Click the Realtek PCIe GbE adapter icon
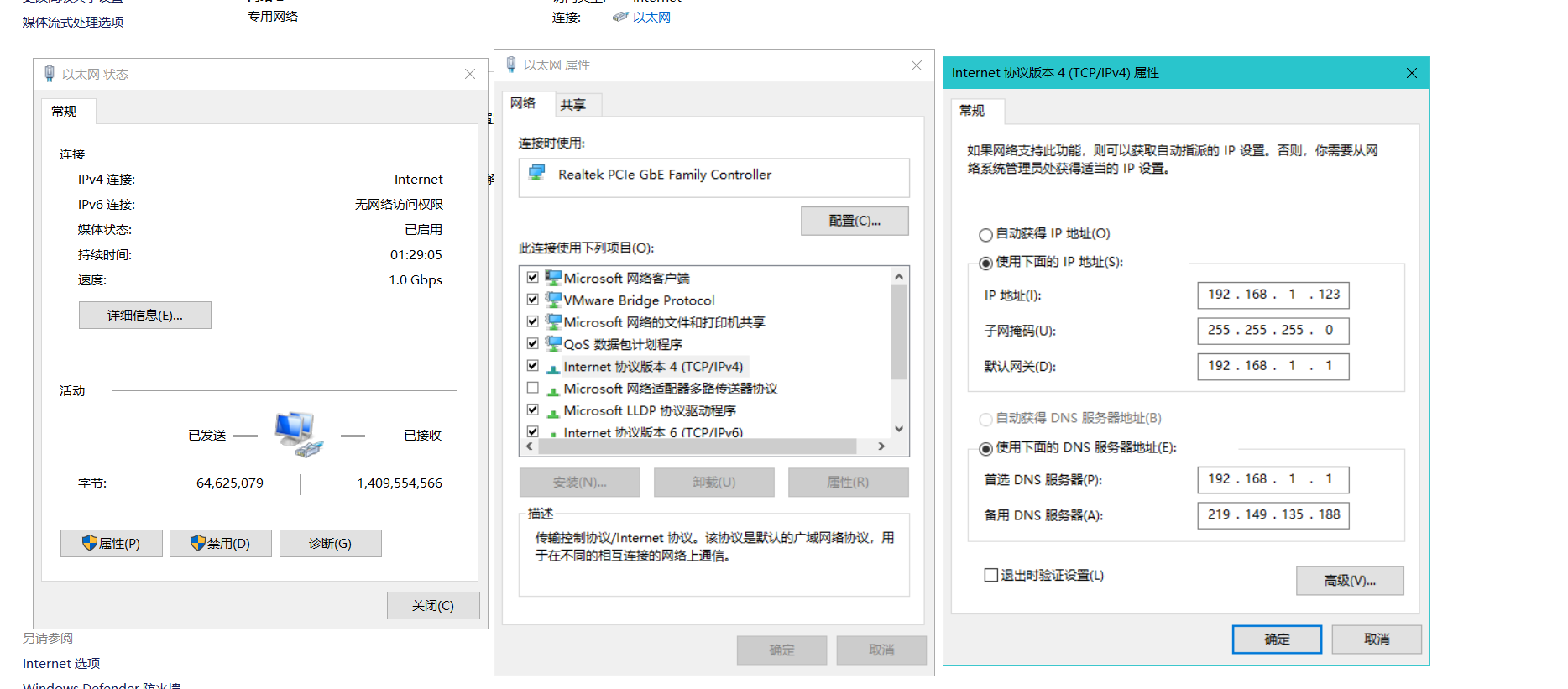 [537, 174]
